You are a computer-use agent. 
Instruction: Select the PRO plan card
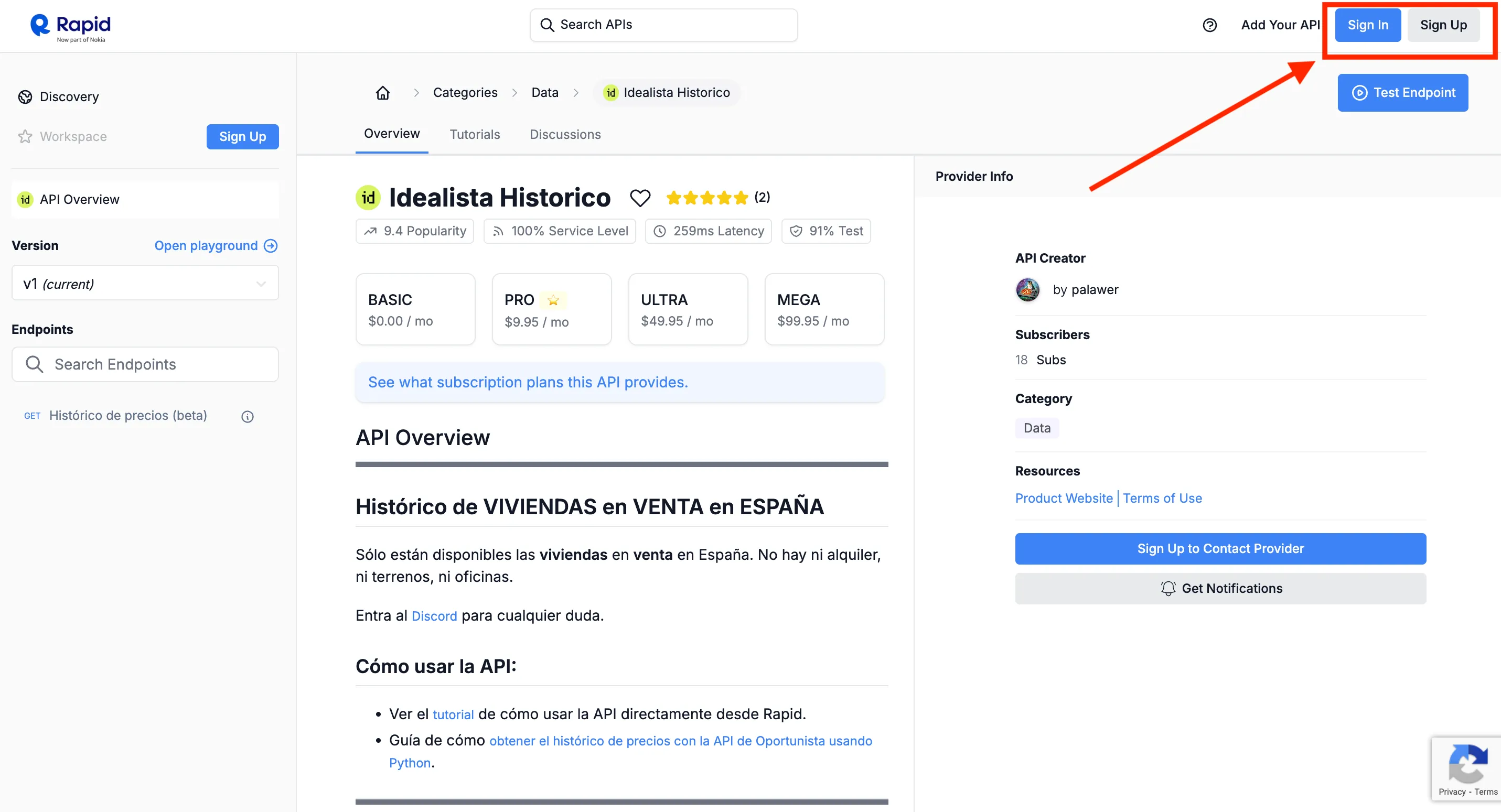pyautogui.click(x=551, y=309)
